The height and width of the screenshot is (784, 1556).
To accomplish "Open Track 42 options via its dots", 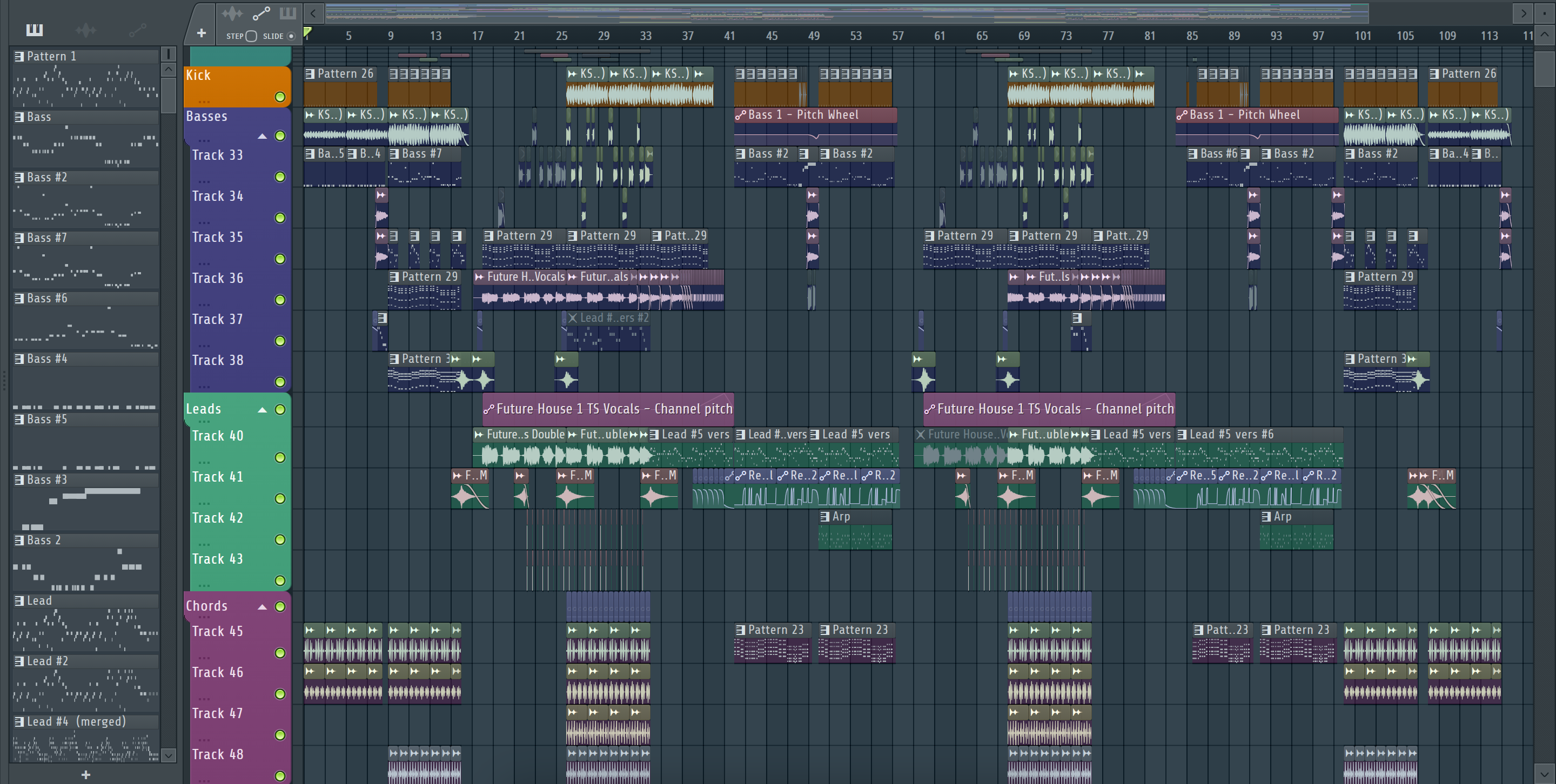I will coord(204,544).
